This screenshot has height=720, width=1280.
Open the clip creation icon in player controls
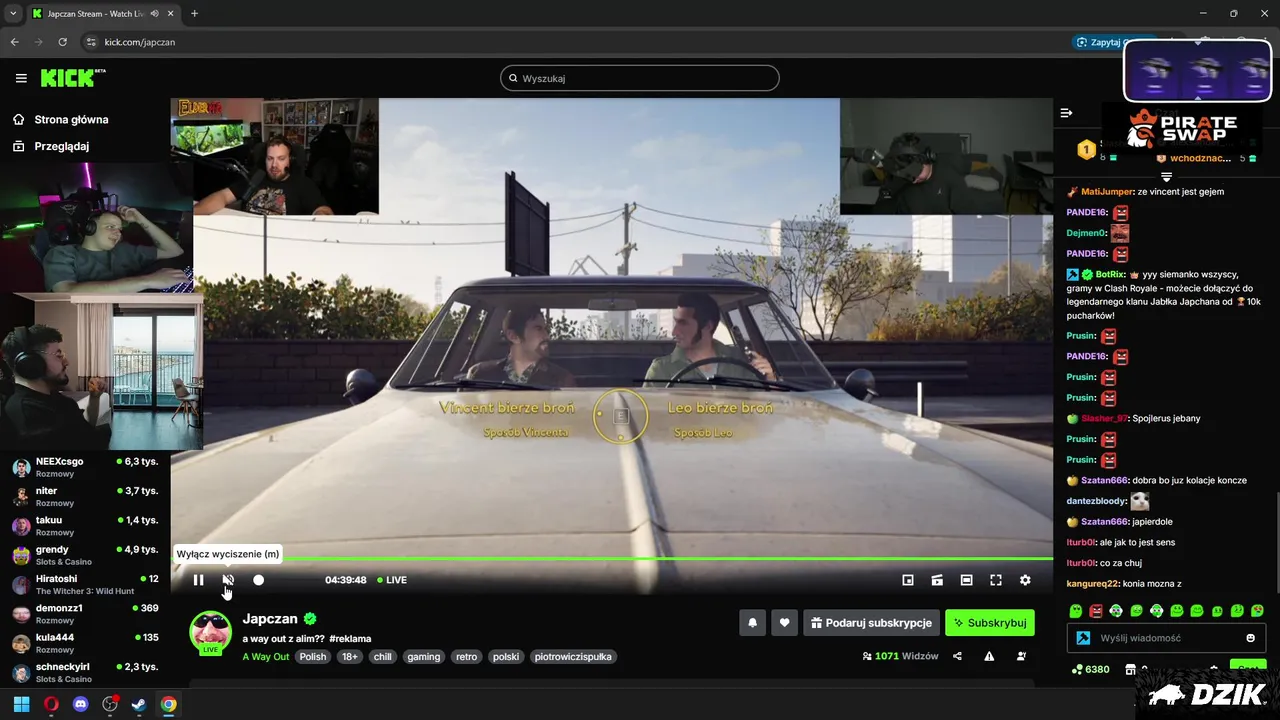coord(937,580)
